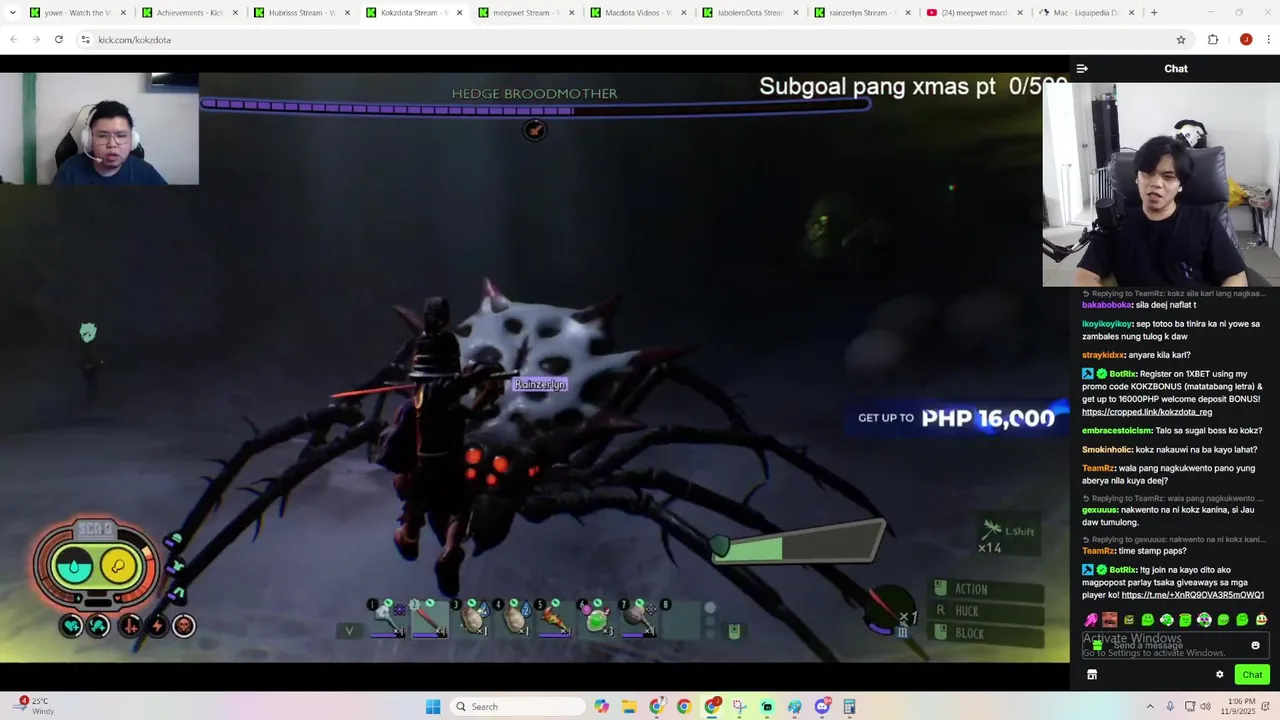This screenshot has width=1280, height=720.
Task: Open the browser extensions menu
Action: click(x=1213, y=40)
